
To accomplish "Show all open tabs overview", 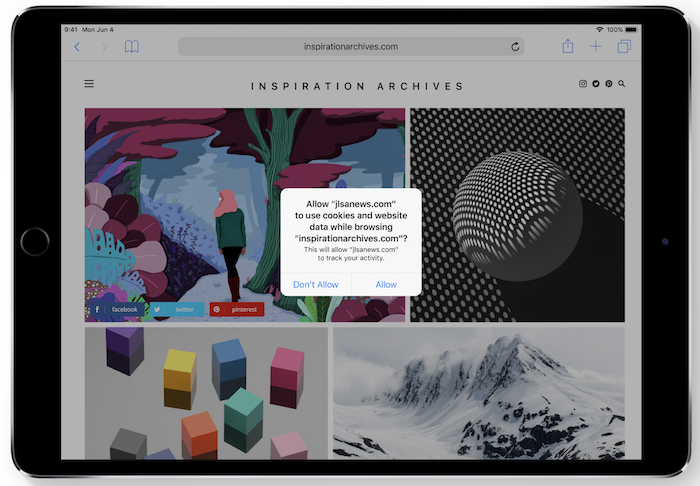I will (x=624, y=47).
